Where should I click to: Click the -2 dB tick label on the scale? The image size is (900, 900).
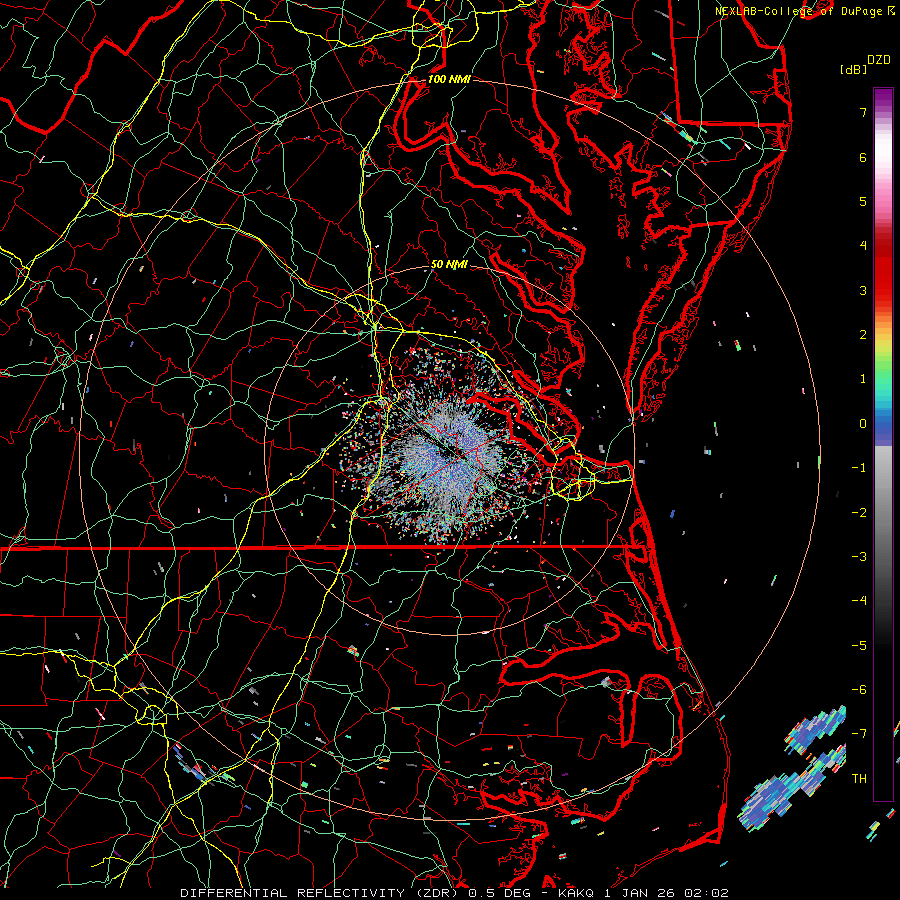[859, 513]
